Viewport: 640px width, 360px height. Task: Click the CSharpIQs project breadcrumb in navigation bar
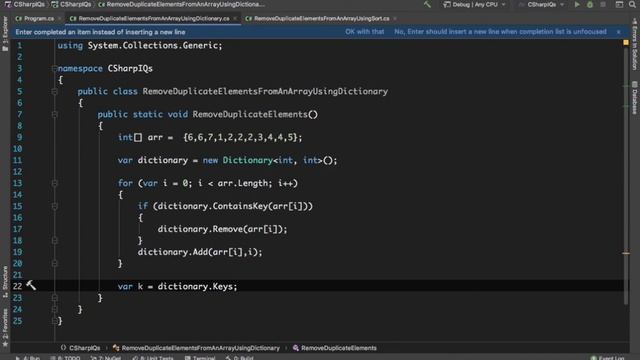(71, 4)
